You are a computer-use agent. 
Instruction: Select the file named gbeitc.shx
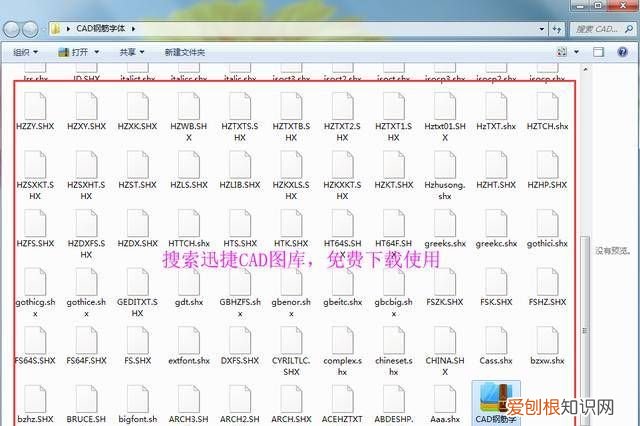[x=342, y=287]
